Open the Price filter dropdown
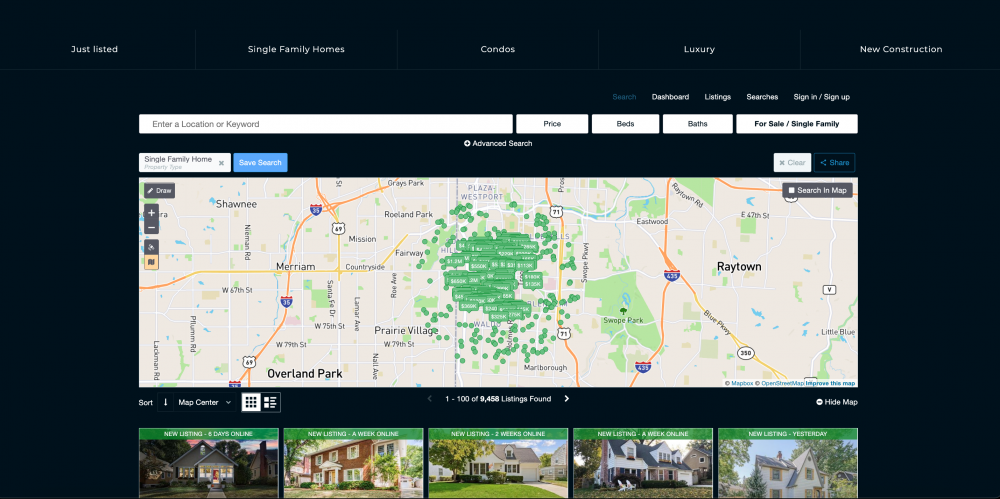 551,124
